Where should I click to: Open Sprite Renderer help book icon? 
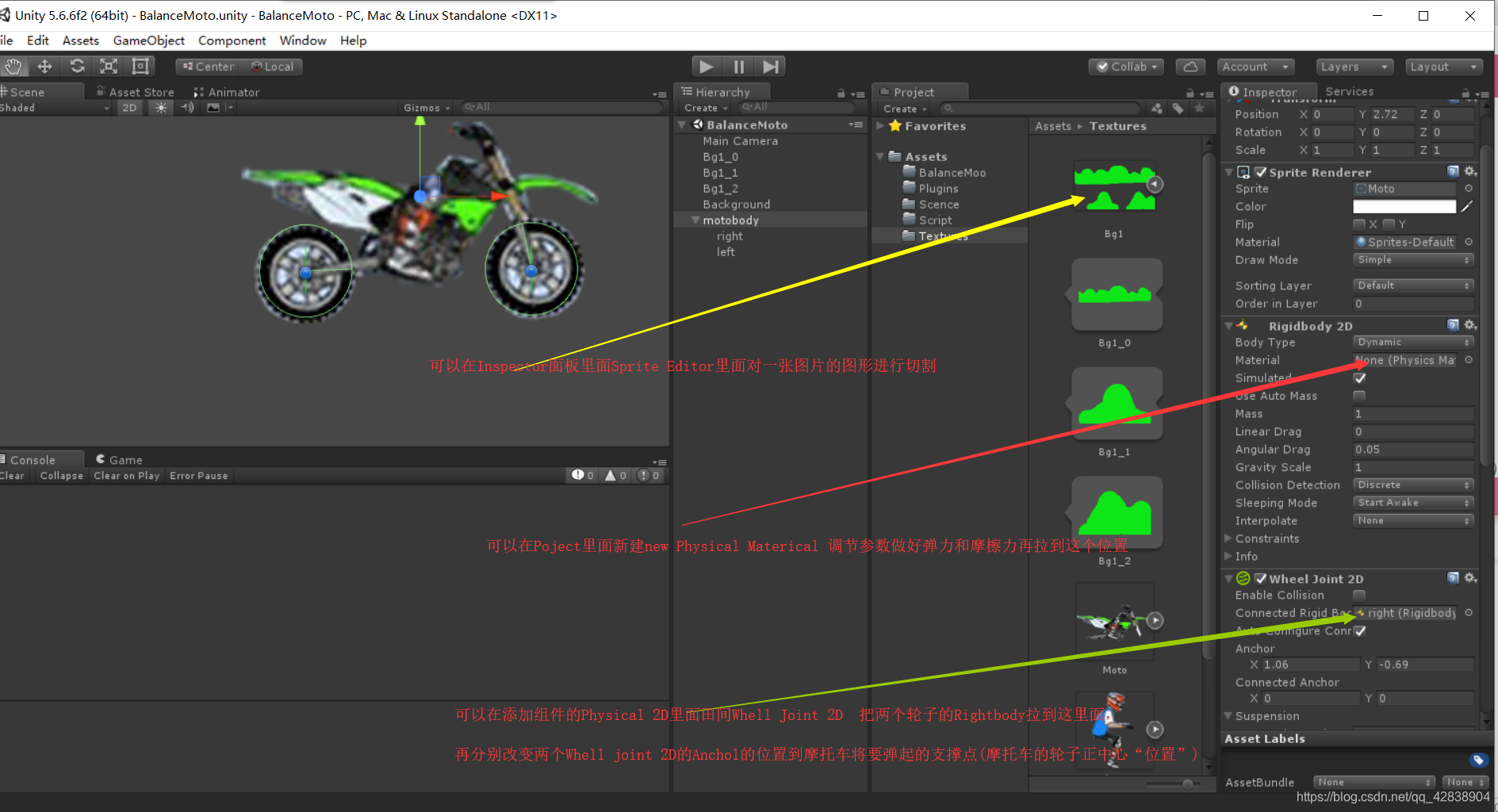tap(1453, 171)
